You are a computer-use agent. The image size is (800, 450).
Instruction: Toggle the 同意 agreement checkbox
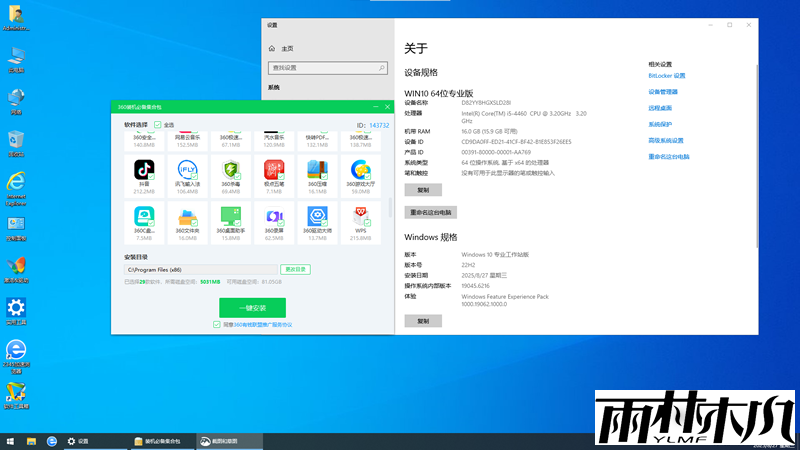[x=217, y=324]
